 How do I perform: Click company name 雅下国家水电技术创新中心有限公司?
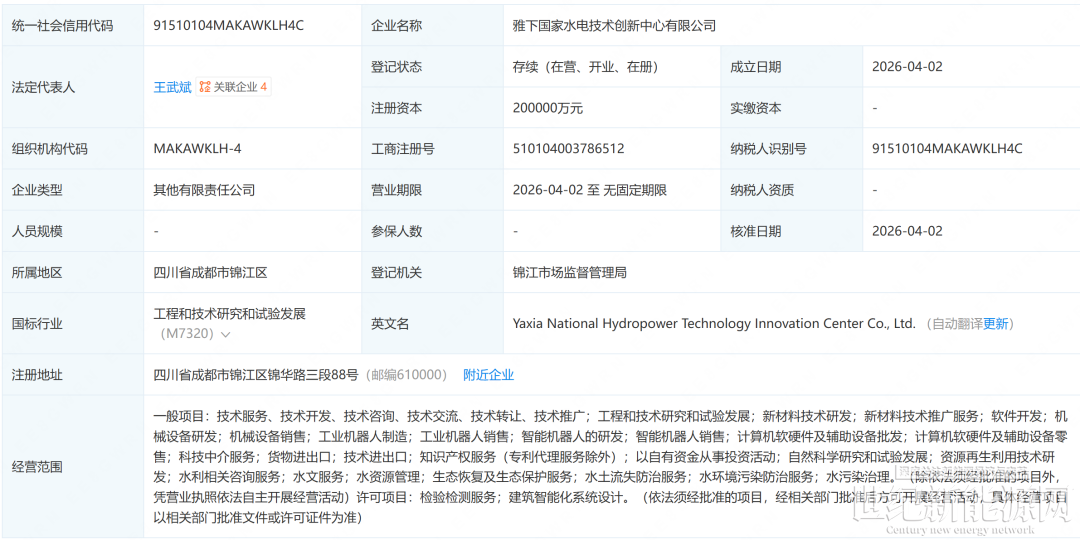tap(614, 26)
